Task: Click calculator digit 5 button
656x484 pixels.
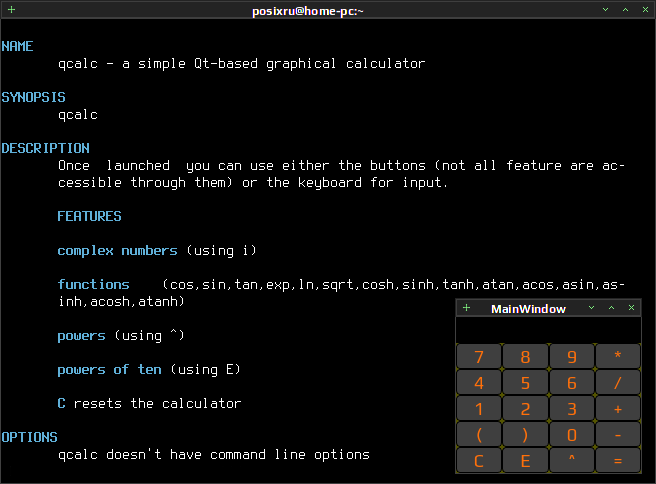Action: pos(525,382)
